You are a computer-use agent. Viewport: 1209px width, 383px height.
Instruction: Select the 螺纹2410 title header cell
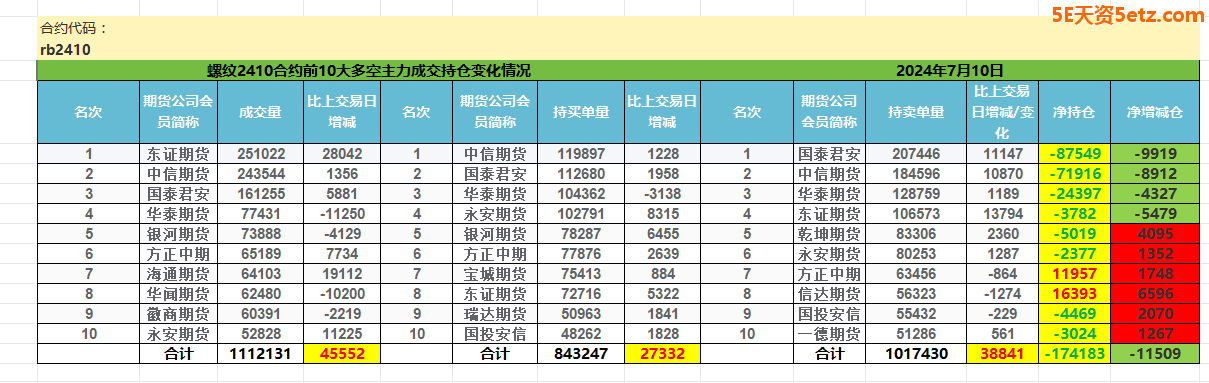click(x=369, y=70)
